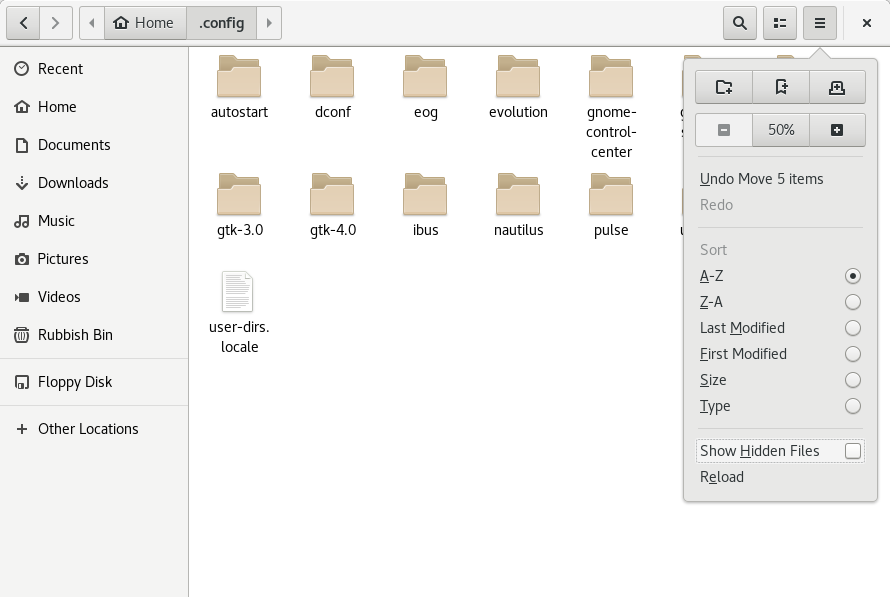Click the path bar left arrow
890x597 pixels.
click(x=92, y=22)
